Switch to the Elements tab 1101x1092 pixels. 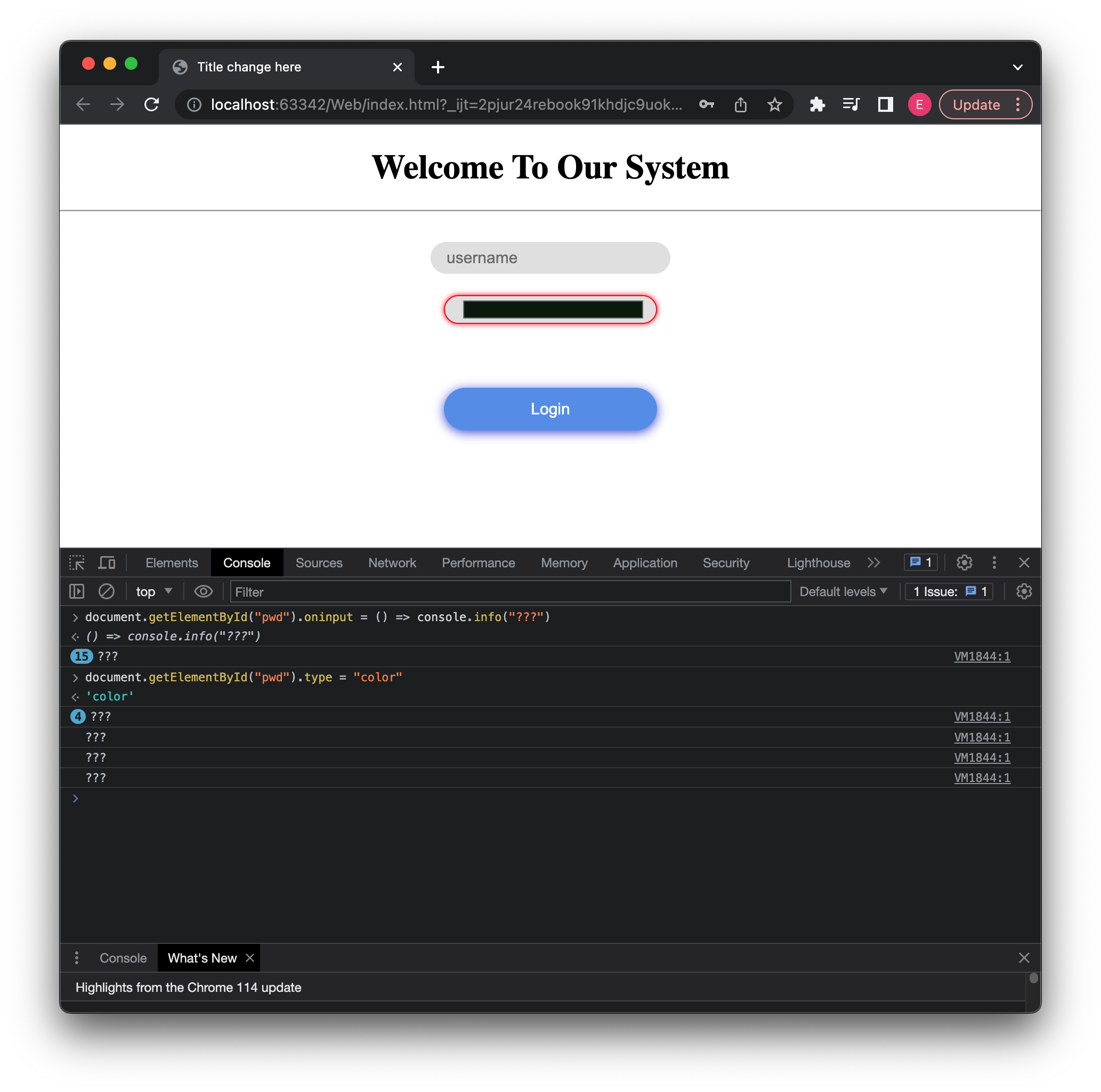click(x=172, y=563)
